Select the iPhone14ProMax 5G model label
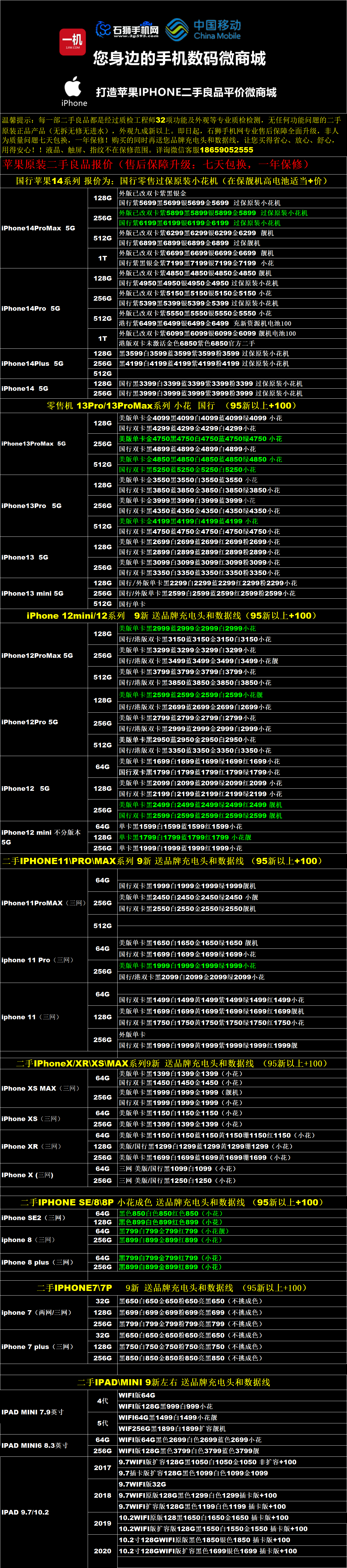347x1568 pixels. pos(38,228)
